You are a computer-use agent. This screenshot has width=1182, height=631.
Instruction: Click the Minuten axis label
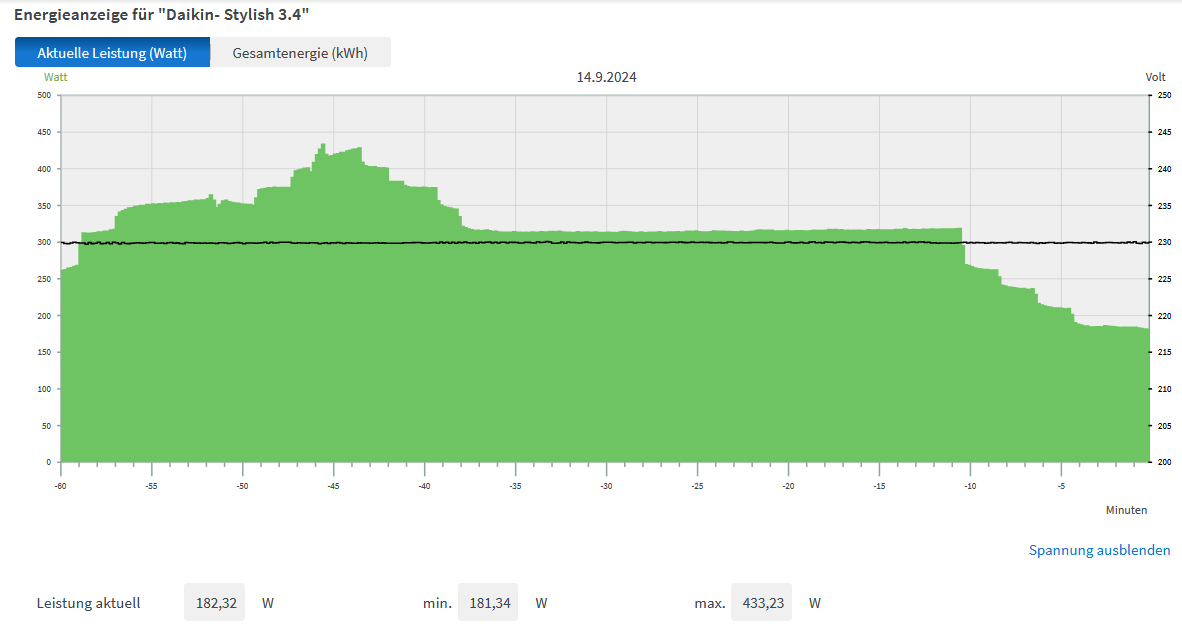tap(1126, 510)
